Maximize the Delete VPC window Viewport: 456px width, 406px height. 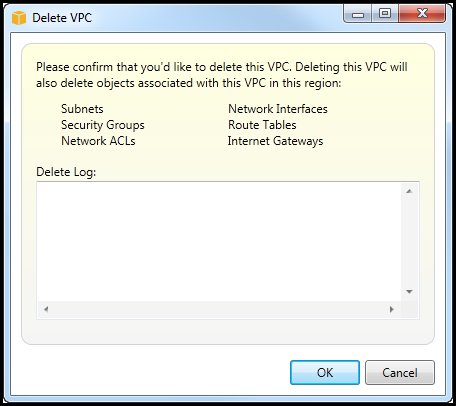tap(385, 14)
